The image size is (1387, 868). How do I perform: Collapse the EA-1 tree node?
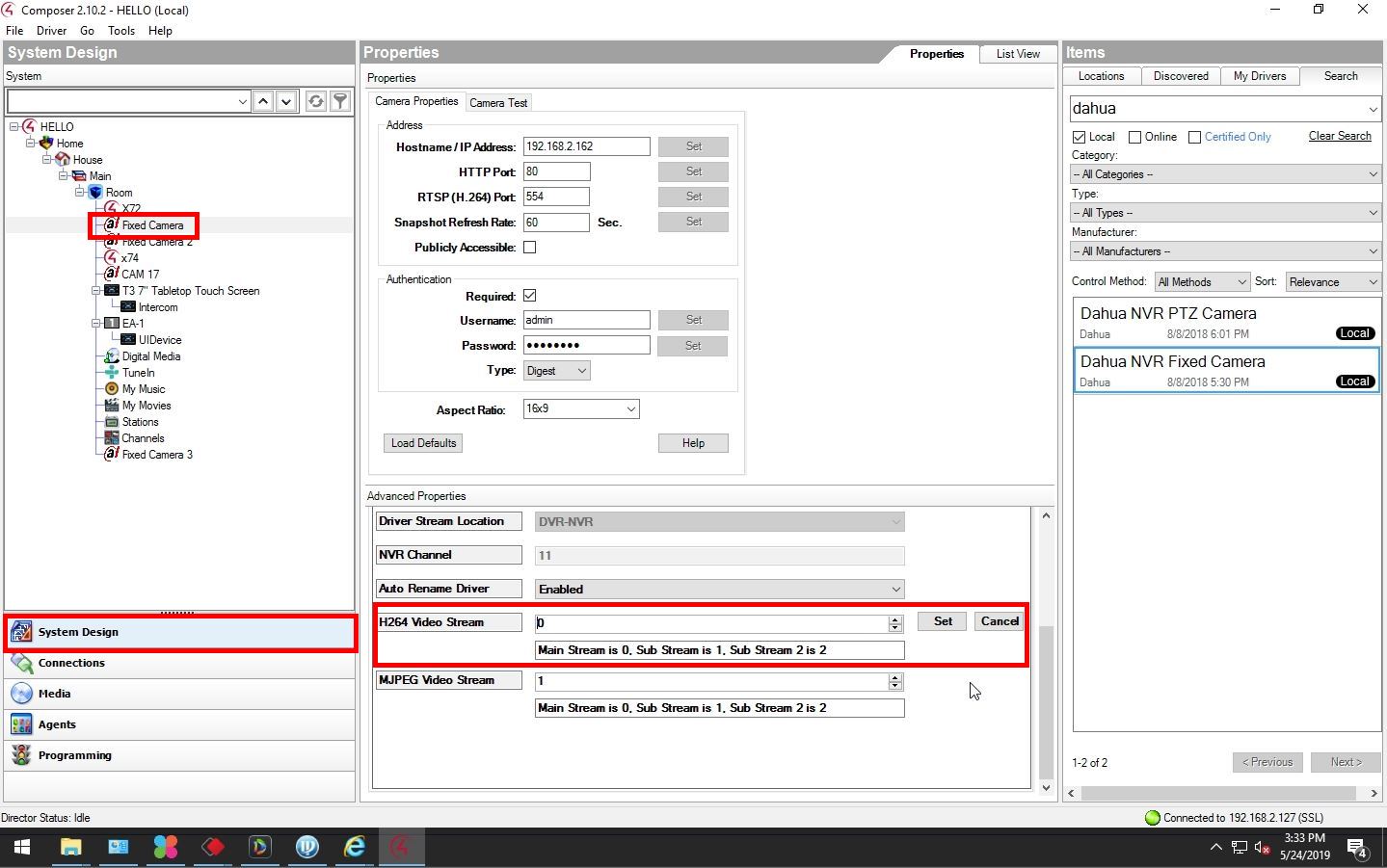pyautogui.click(x=96, y=324)
